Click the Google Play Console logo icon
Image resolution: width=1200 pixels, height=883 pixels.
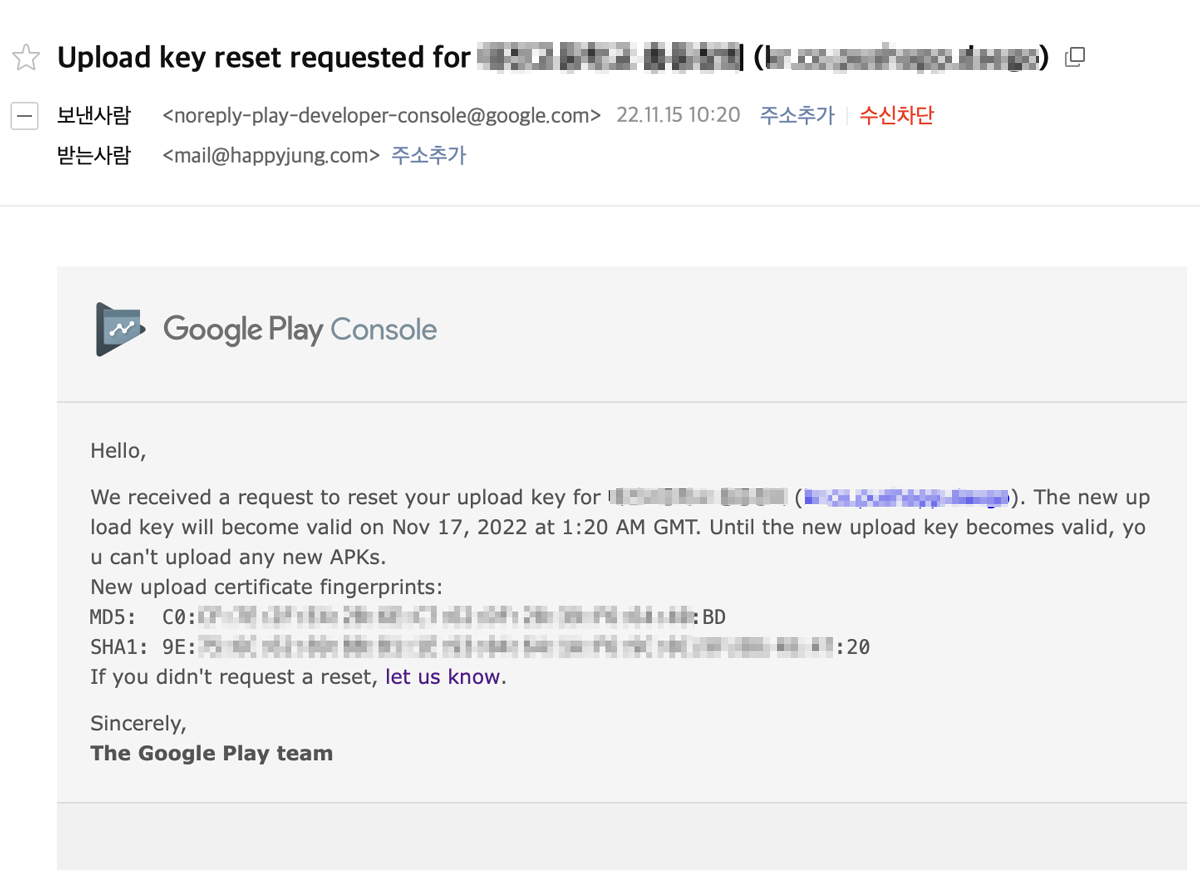pyautogui.click(x=120, y=329)
